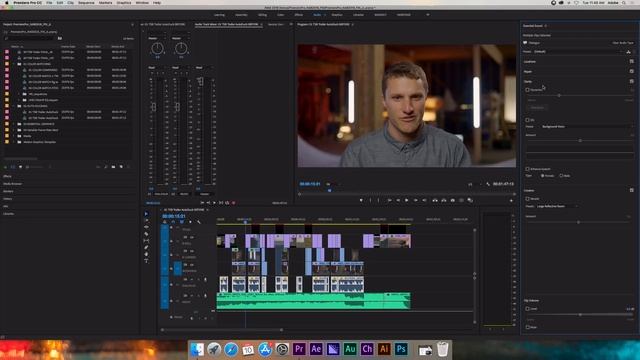Toggle Snap in the timeline header
This screenshot has height=360, width=640.
tap(173, 222)
